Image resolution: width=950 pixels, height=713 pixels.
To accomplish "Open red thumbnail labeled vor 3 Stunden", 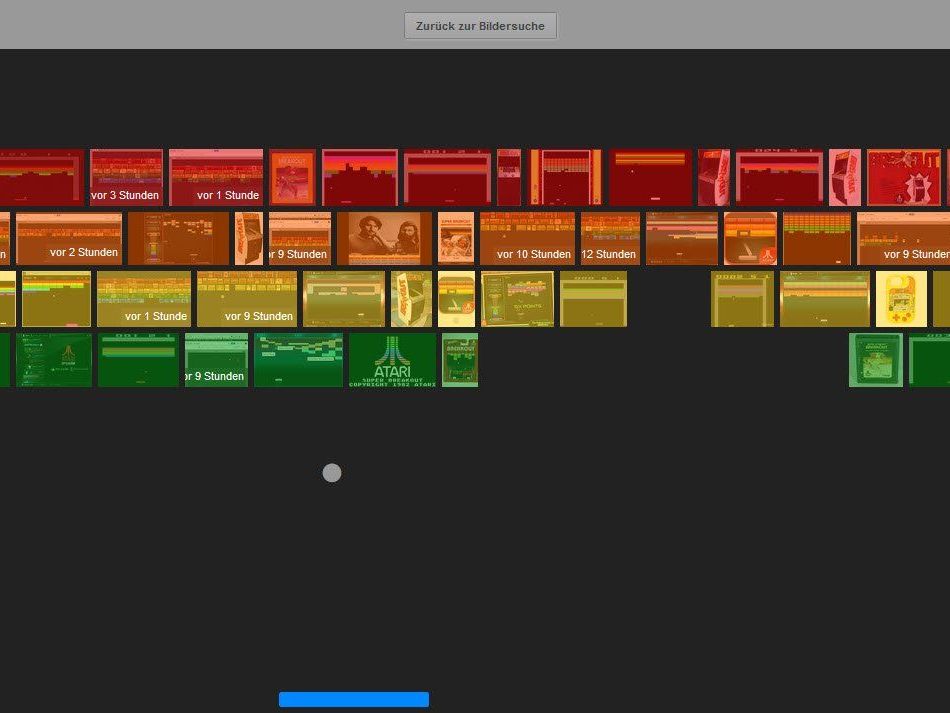I will (x=126, y=177).
